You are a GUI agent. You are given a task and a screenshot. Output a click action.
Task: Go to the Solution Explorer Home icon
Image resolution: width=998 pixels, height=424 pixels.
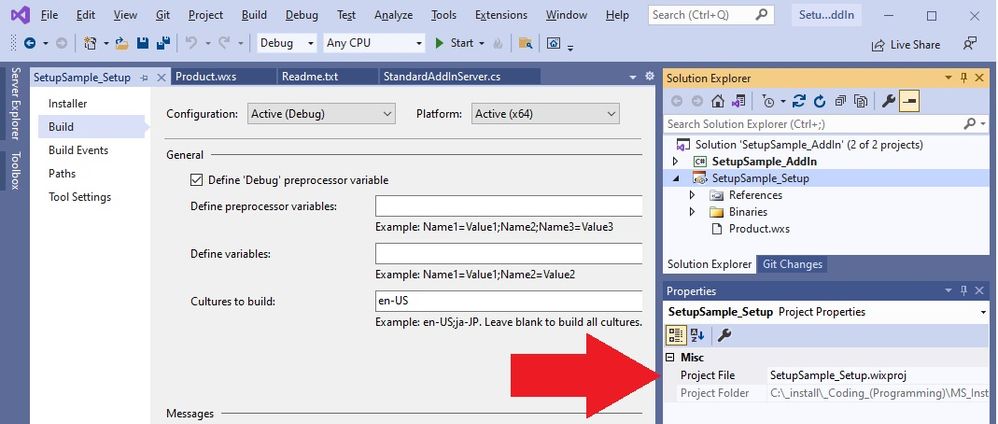coord(718,101)
